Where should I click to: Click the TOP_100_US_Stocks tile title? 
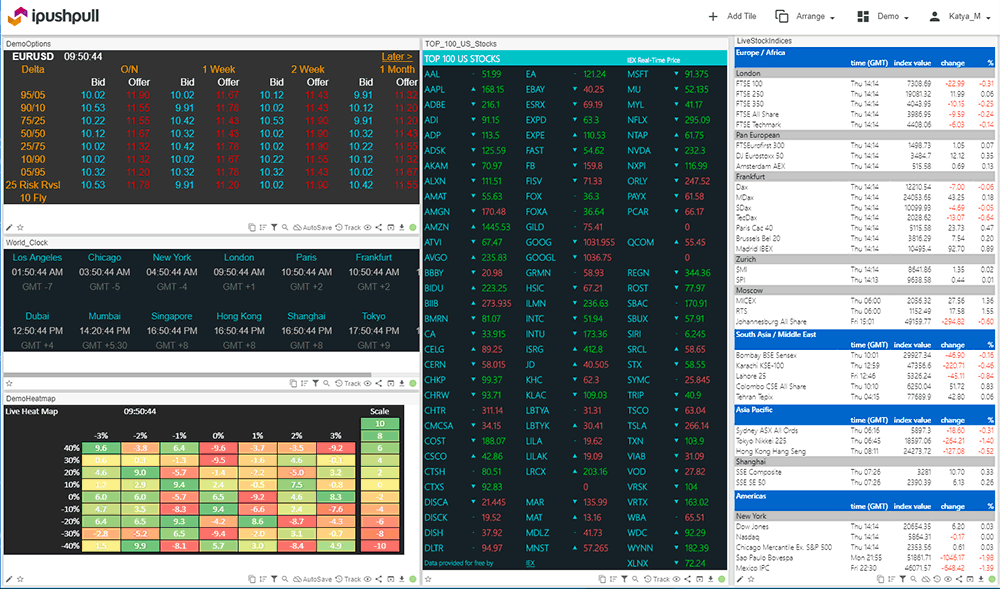[460, 44]
